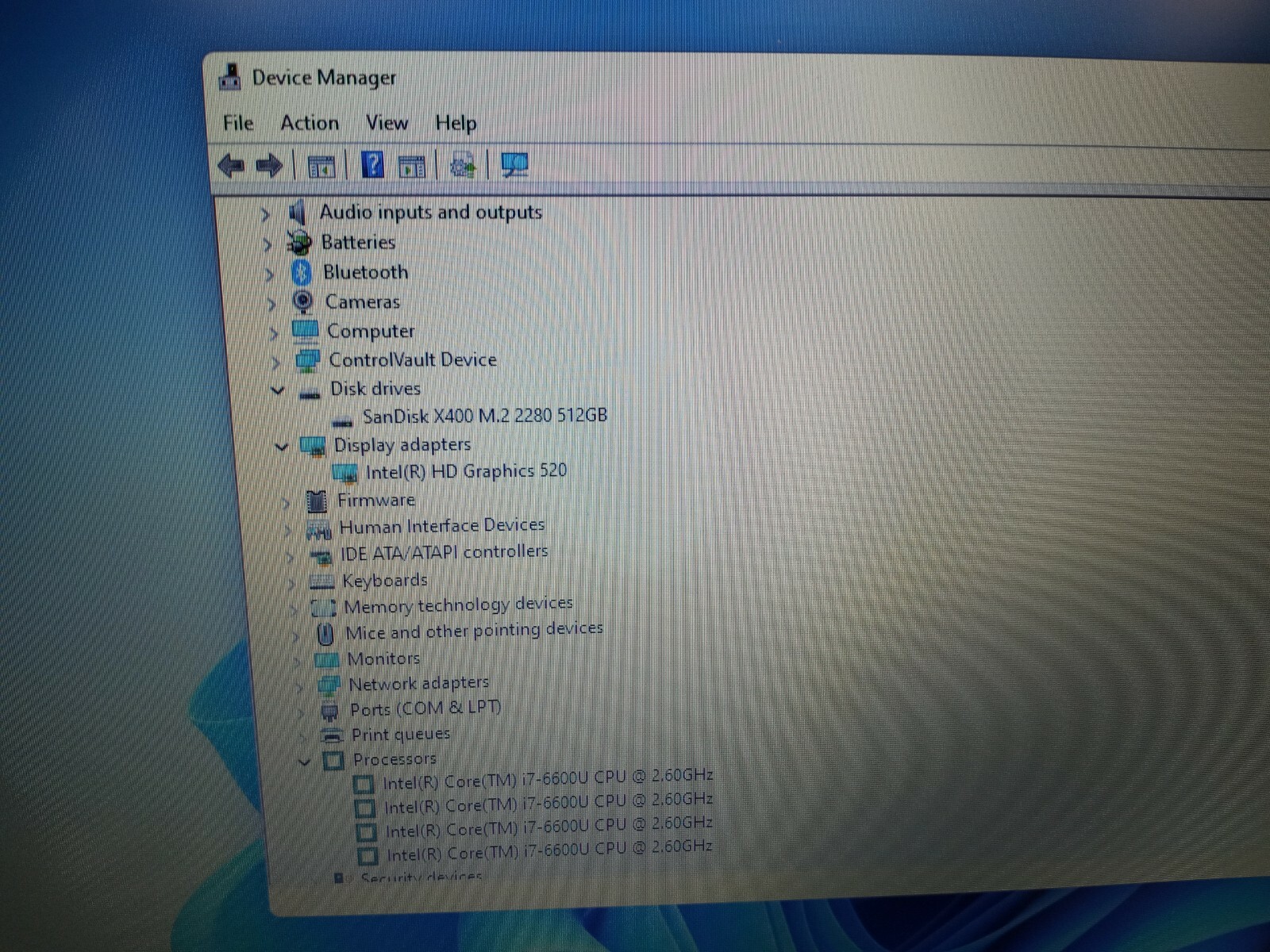Click the Batteries category icon
Viewport: 1270px width, 952px height.
click(299, 243)
